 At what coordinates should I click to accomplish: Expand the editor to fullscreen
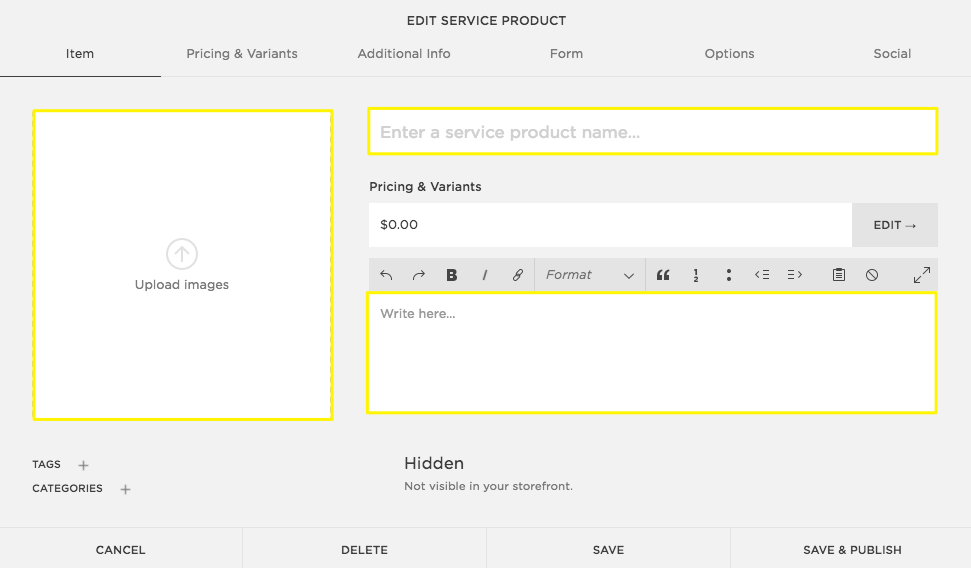click(x=922, y=275)
